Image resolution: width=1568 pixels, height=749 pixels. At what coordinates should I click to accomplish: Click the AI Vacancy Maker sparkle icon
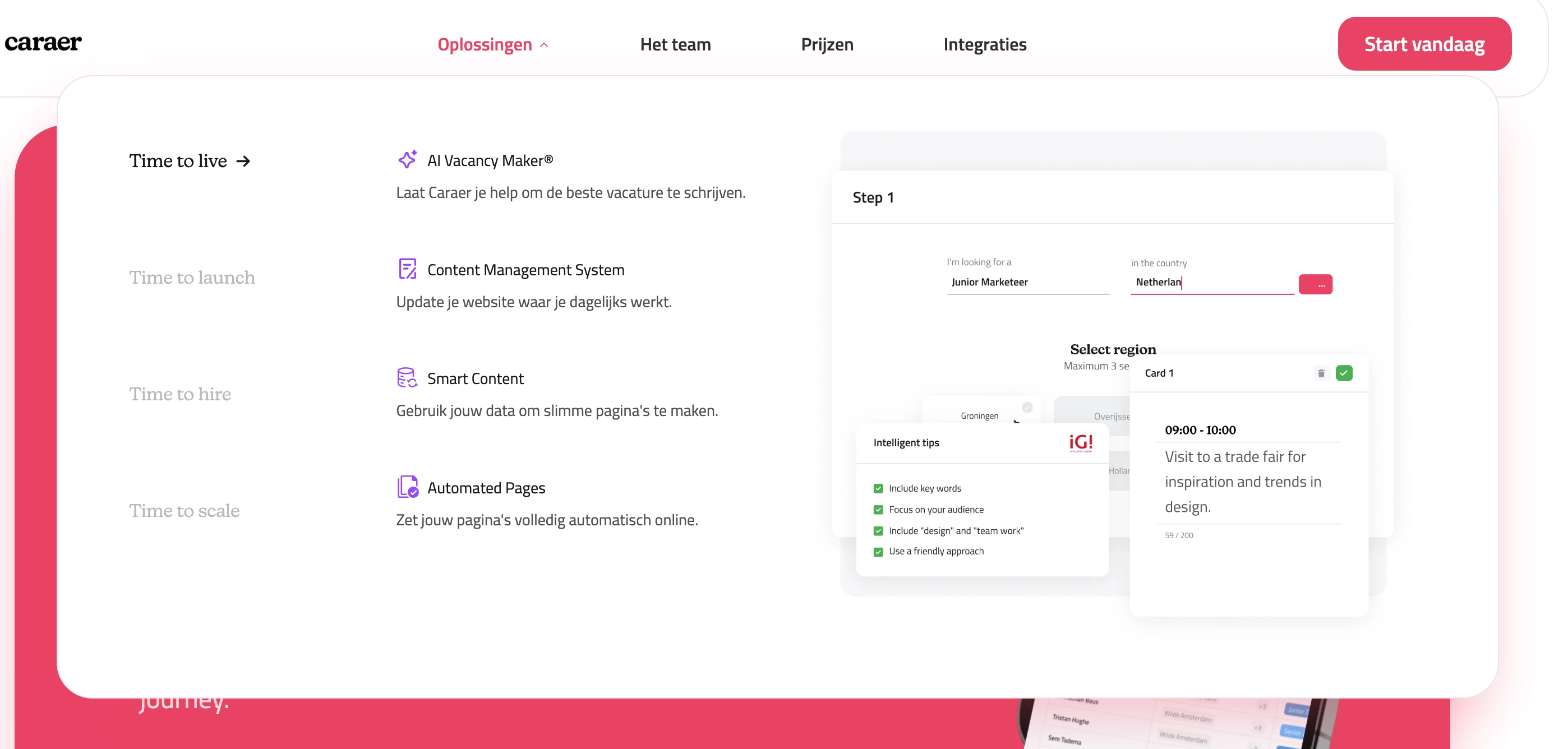click(x=407, y=159)
